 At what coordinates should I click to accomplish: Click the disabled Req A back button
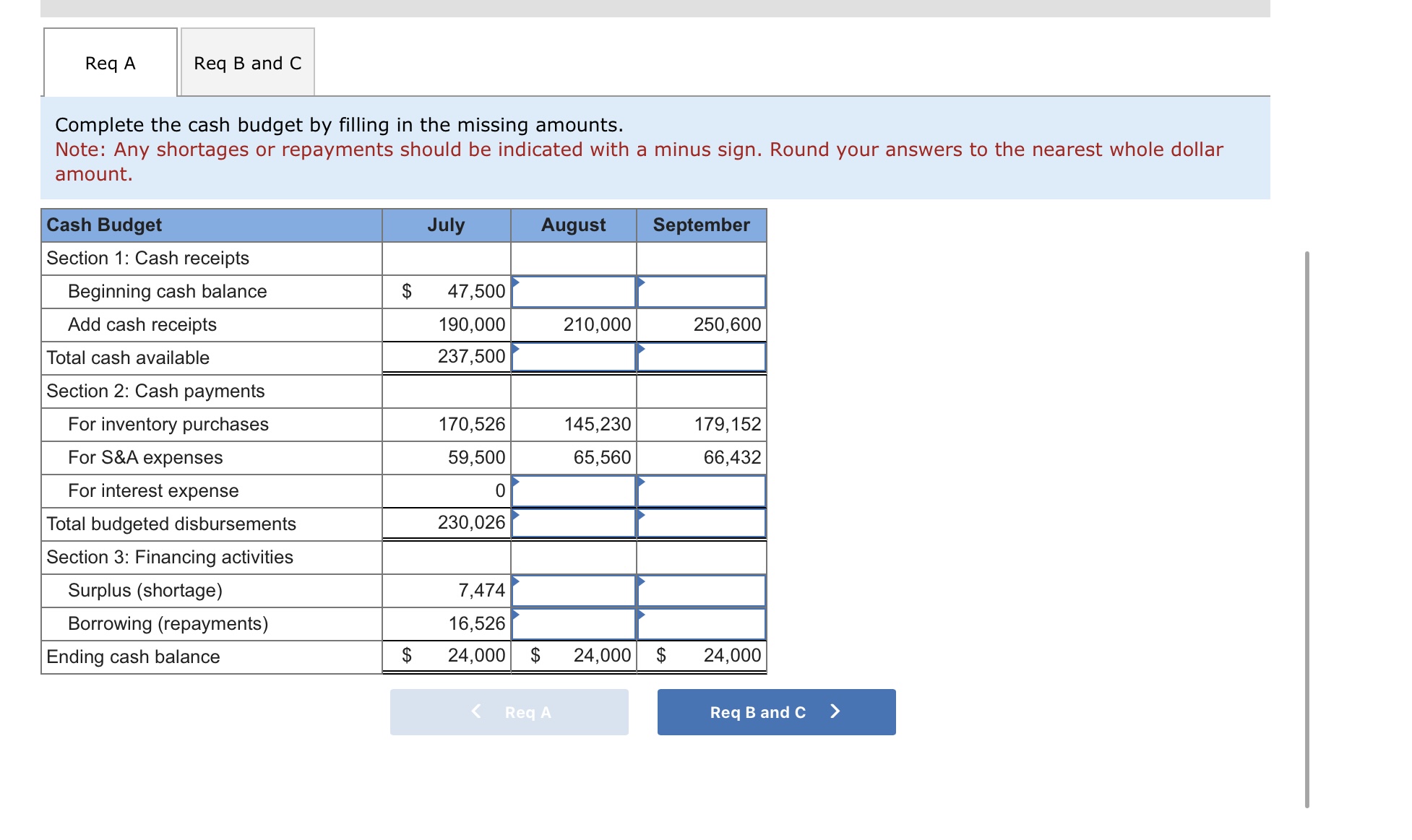click(x=509, y=712)
